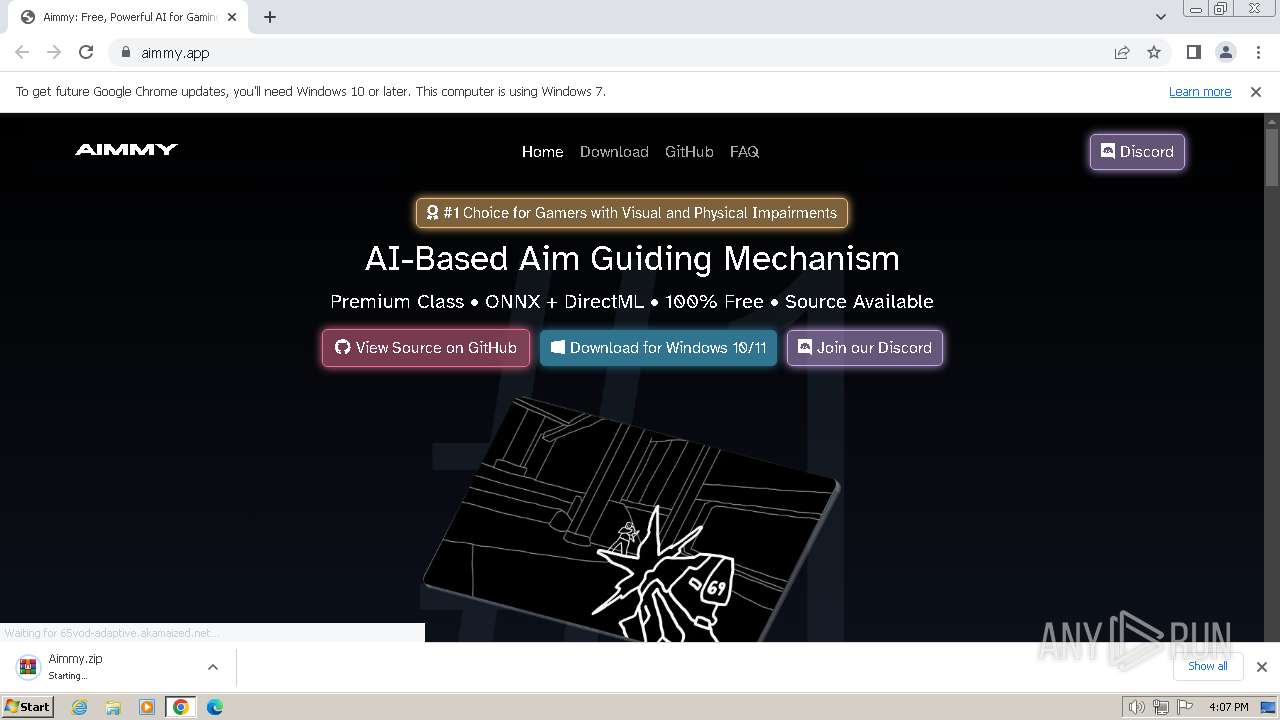Open File Explorer from taskbar
Viewport: 1280px width, 720px height.
click(x=113, y=707)
